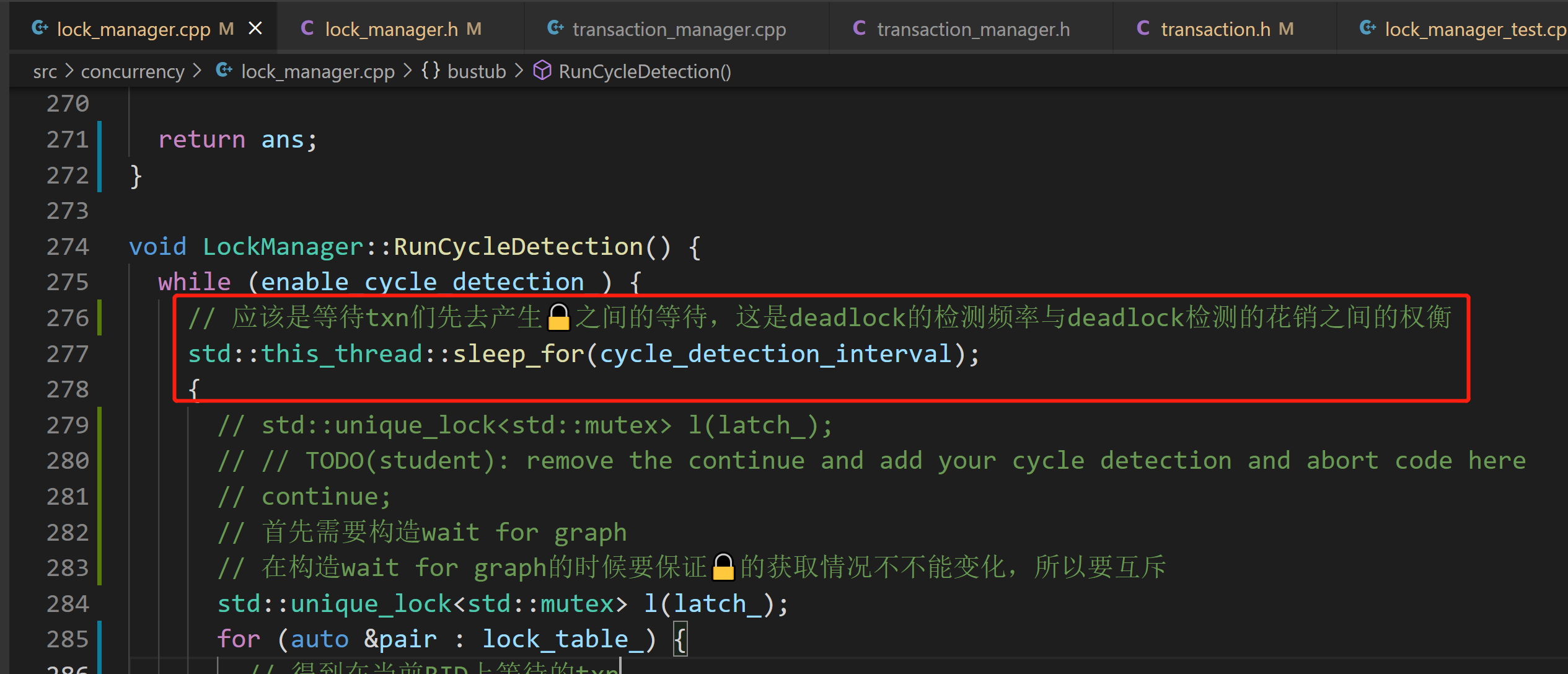Screen dimensions: 1568x674
Task: Click the C++ icon on transaction_manager.cpp tab
Action: 555,28
